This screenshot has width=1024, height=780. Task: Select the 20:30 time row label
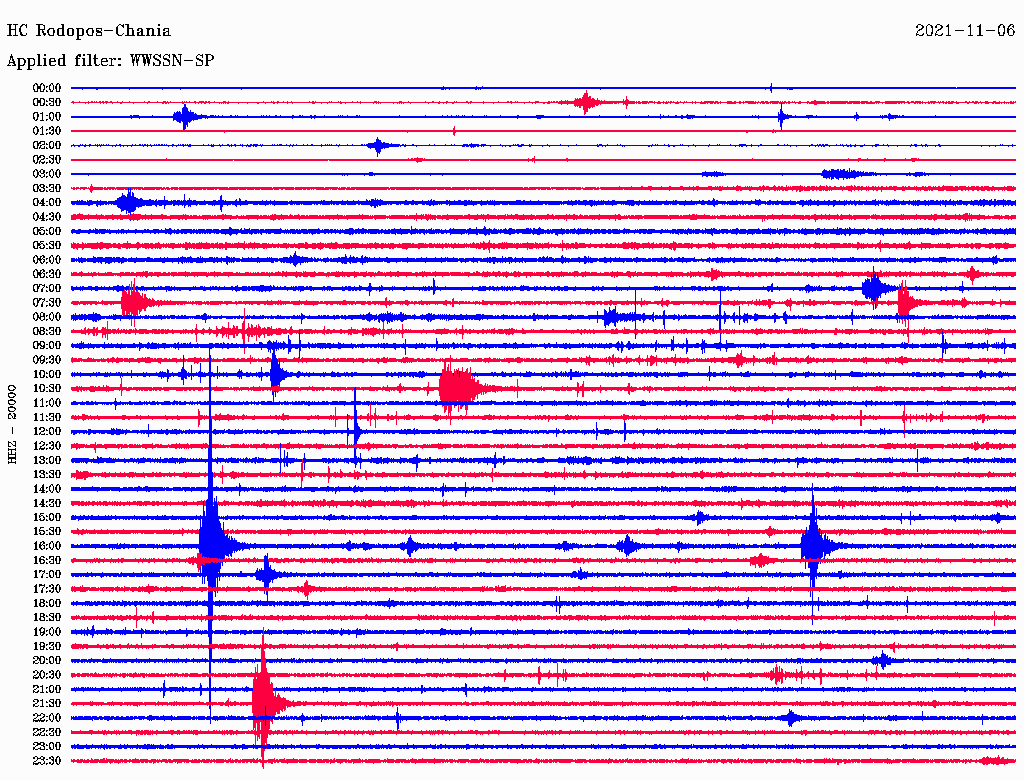(x=47, y=675)
